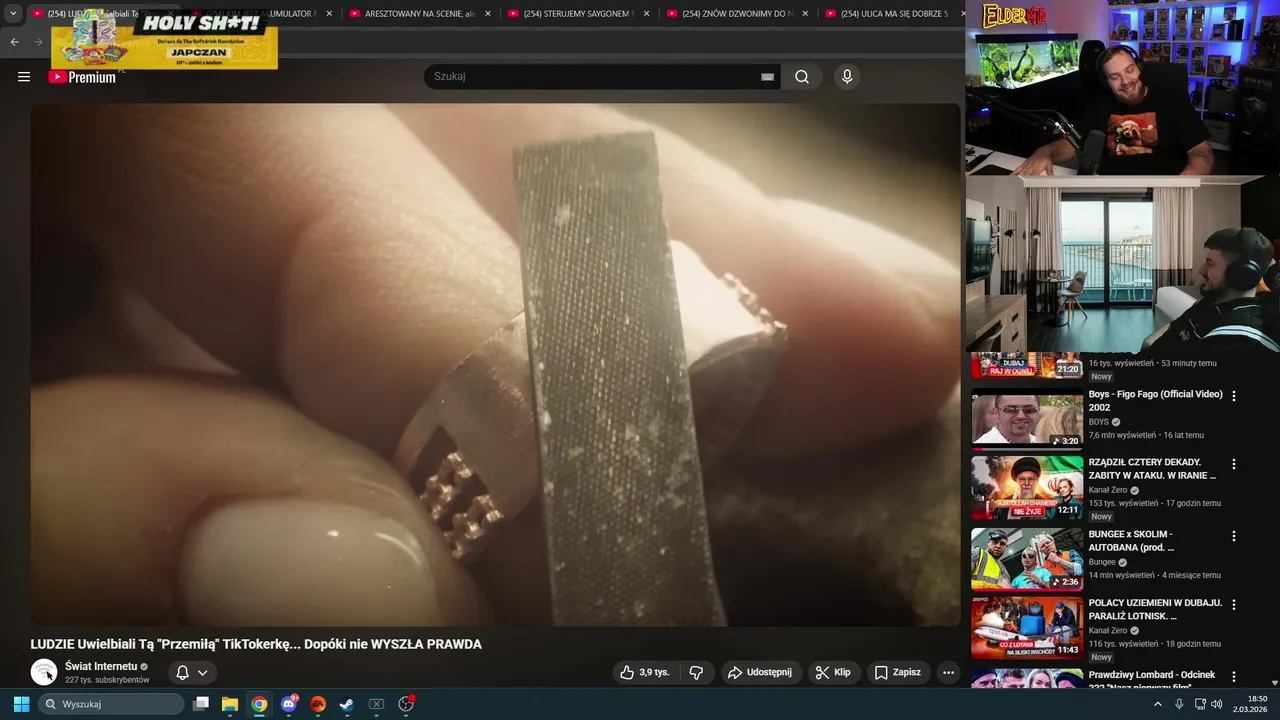Screen dimensions: 1280x720
Task: Open the on-screen keyboard in search box
Action: coord(767,77)
